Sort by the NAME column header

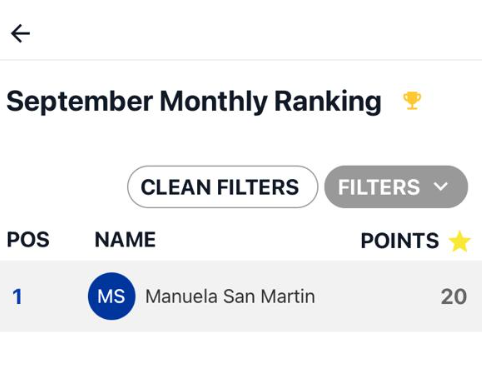point(125,240)
